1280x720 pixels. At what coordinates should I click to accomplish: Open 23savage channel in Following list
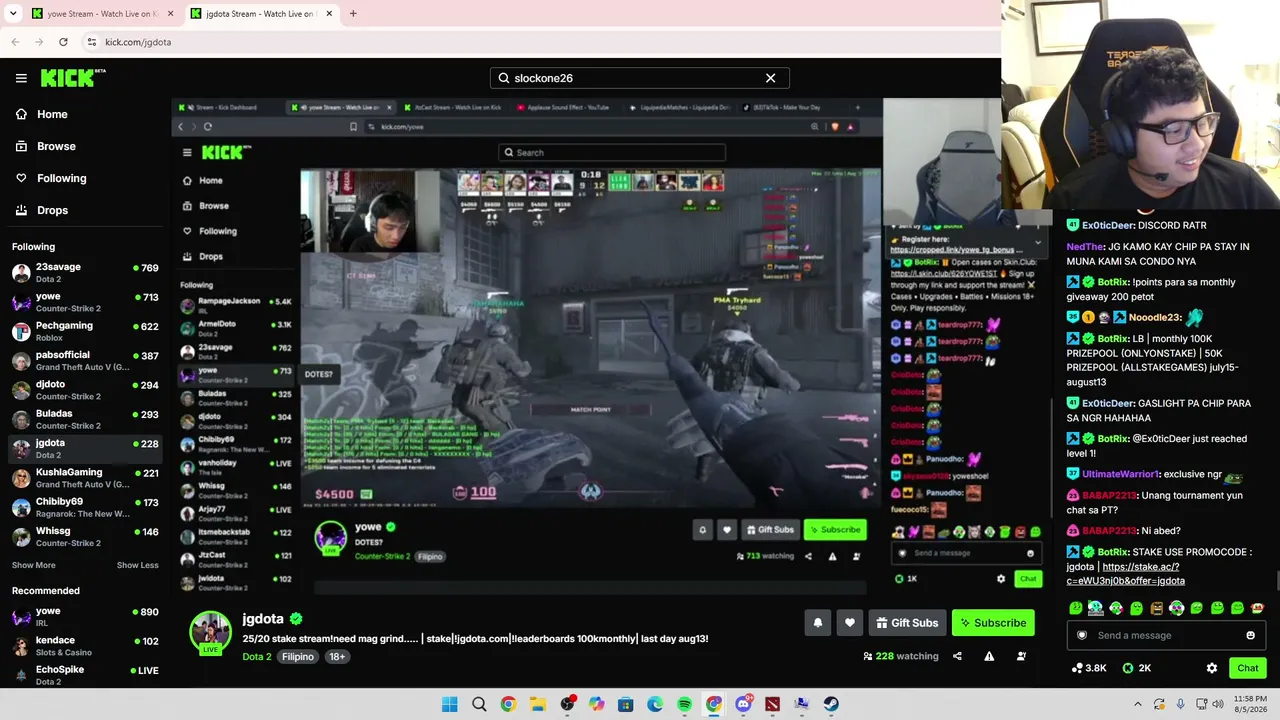85,272
